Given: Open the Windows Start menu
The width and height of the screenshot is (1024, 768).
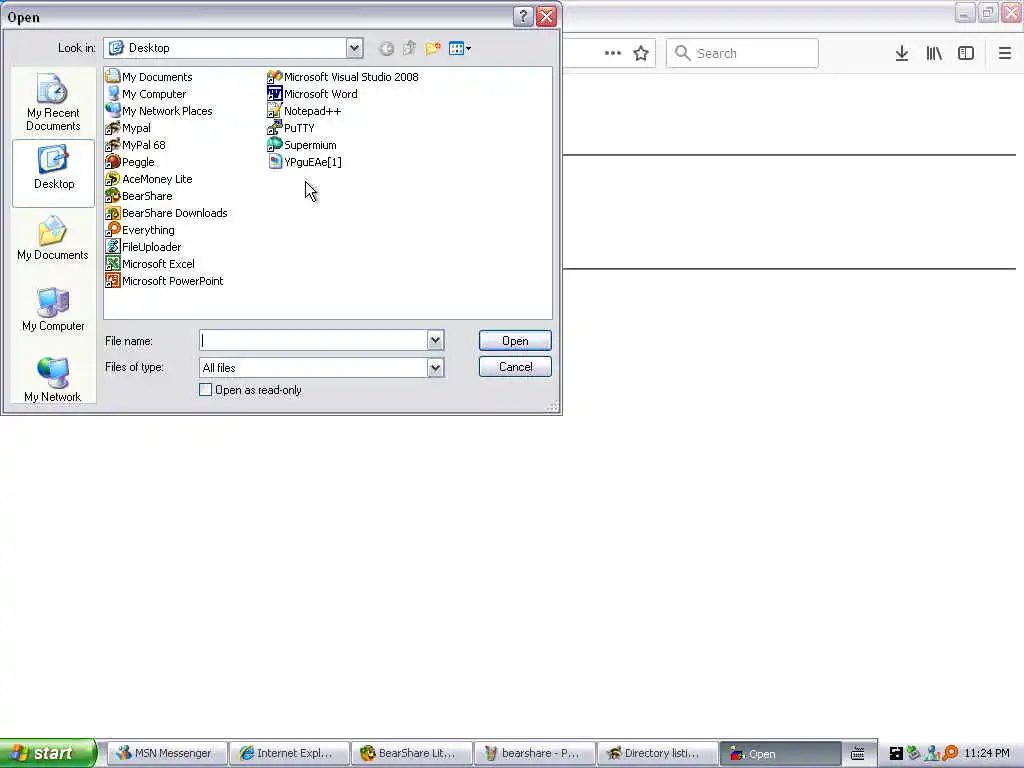Looking at the screenshot, I should tap(48, 753).
